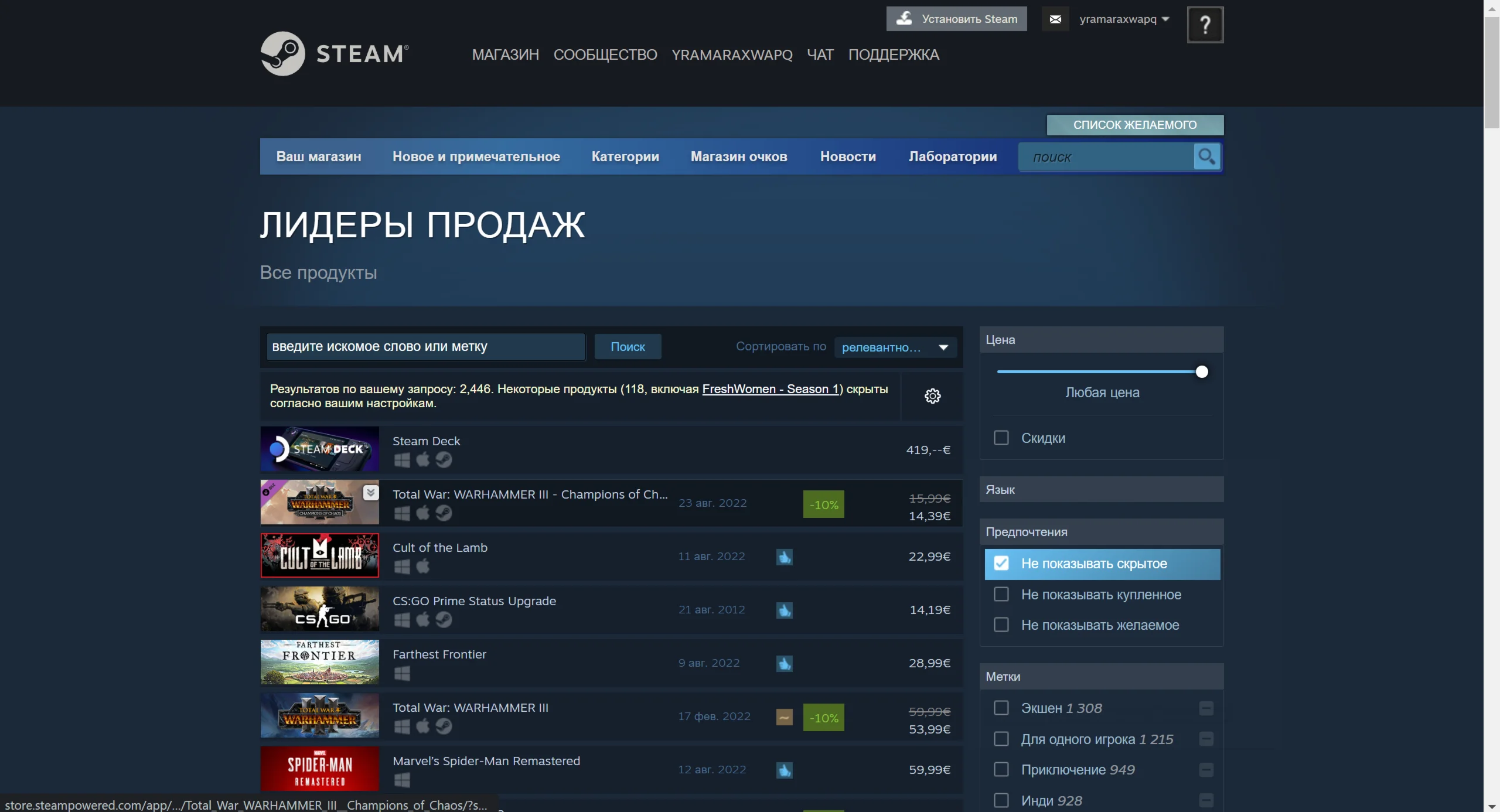Screen dimensions: 1500x812
Task: Click the Mac platform icon for Cult of the Lamb
Action: point(422,567)
